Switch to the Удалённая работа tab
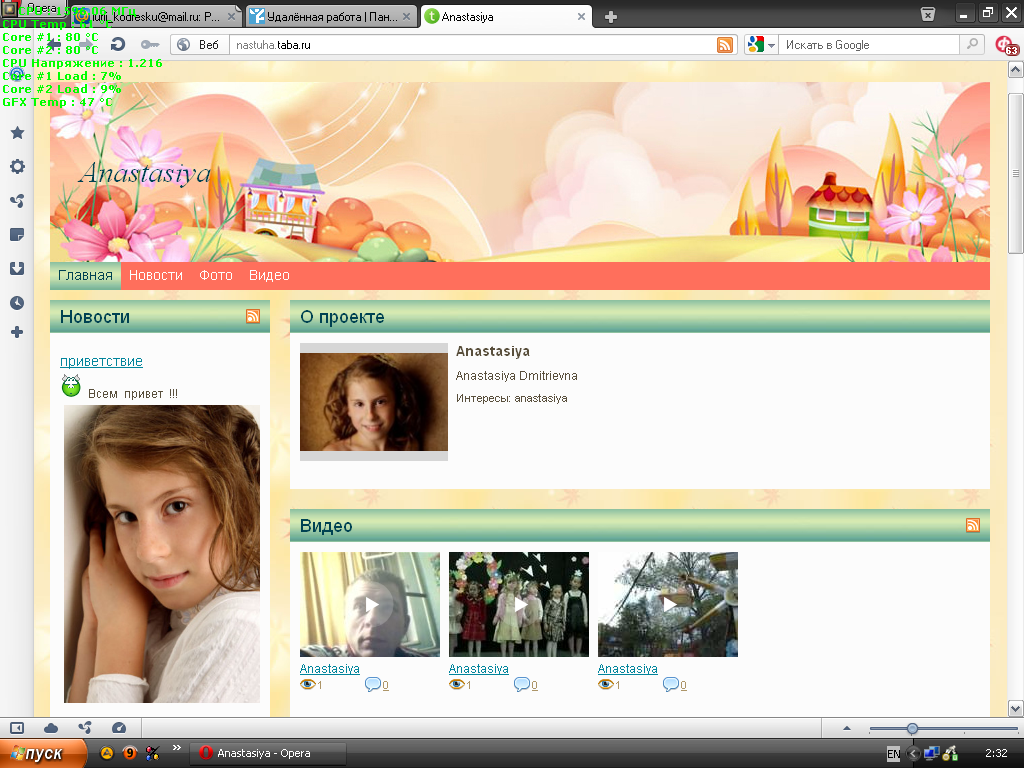This screenshot has height=768, width=1024. click(331, 17)
